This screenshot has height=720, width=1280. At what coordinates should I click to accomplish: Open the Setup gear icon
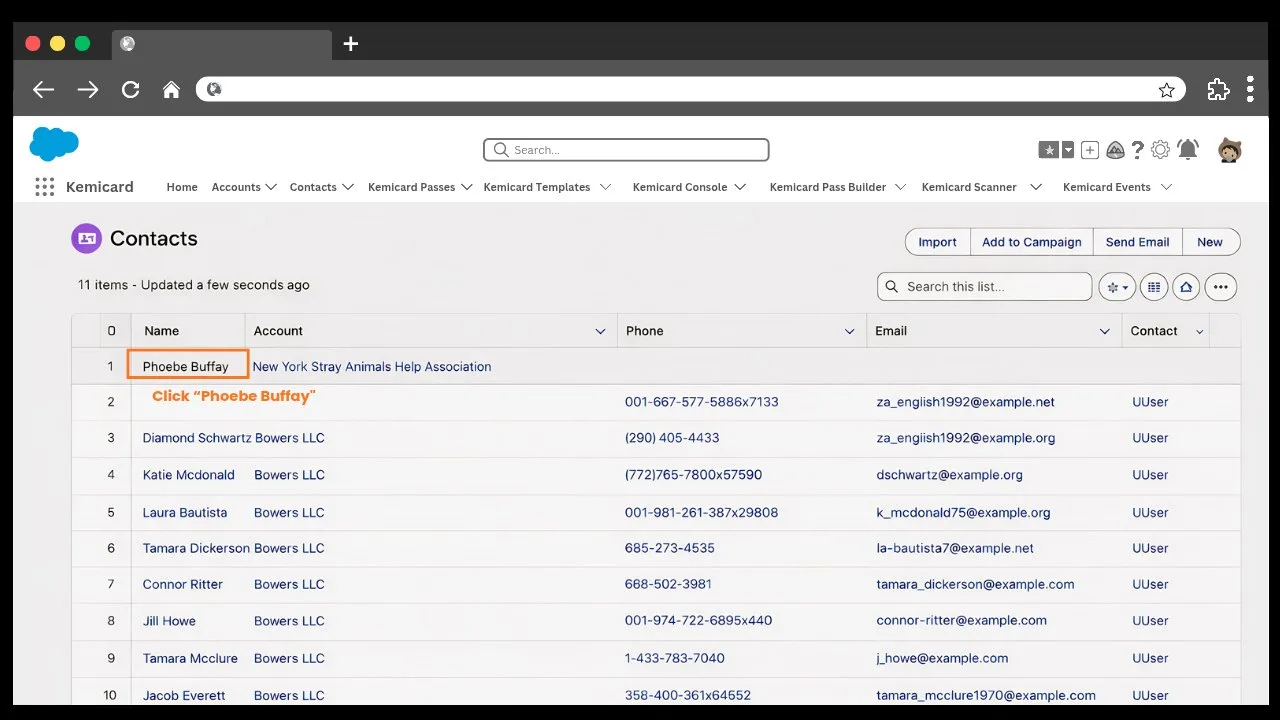click(x=1160, y=150)
